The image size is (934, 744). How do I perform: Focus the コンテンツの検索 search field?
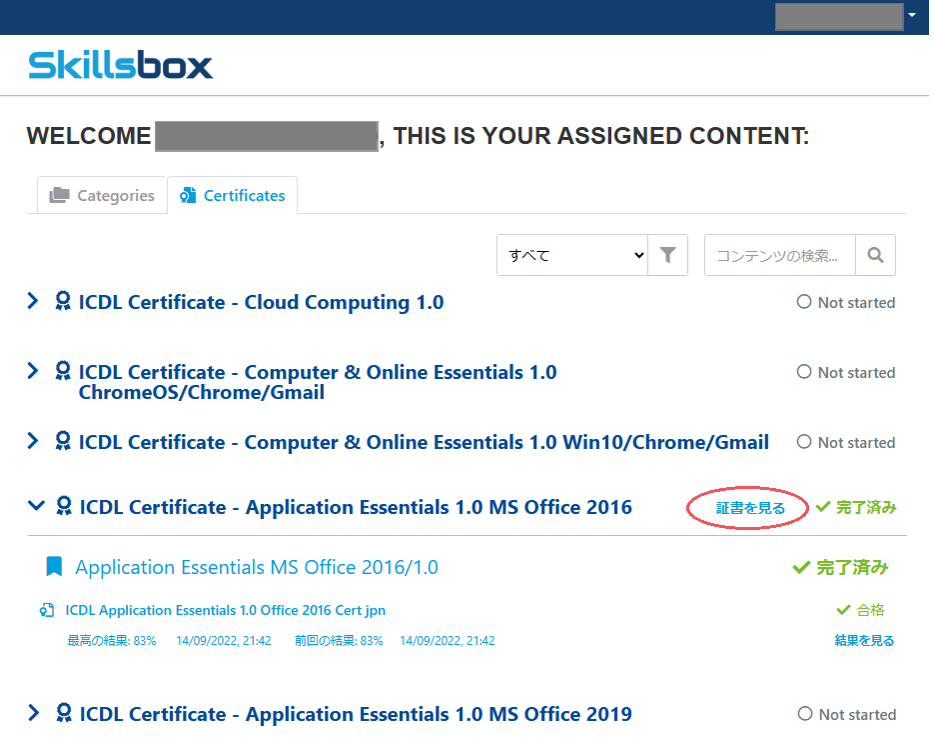(x=780, y=255)
